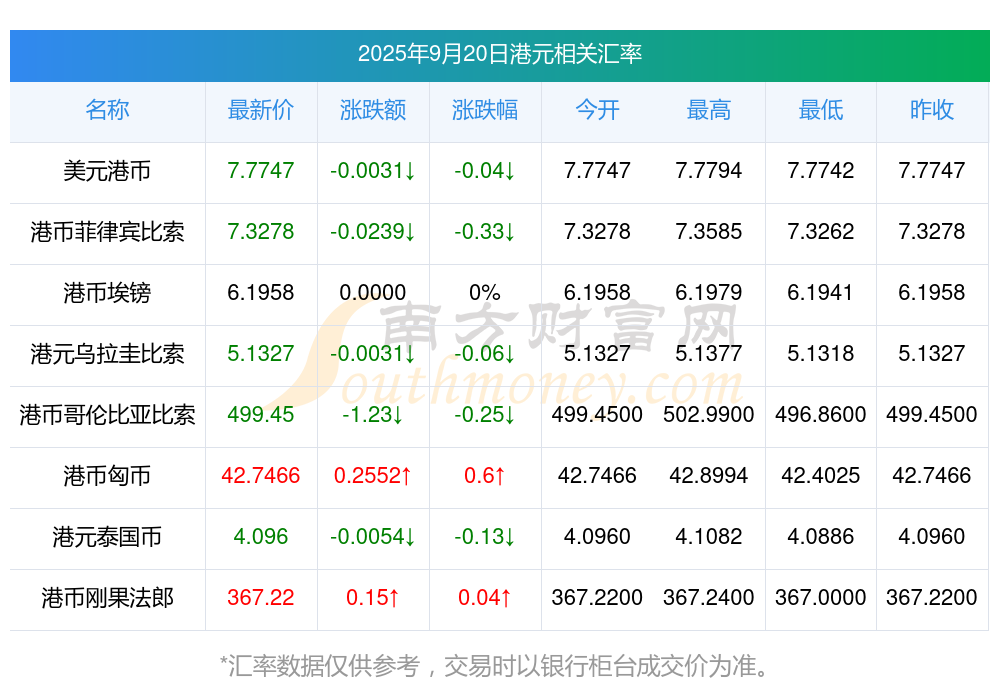Image resolution: width=1000 pixels, height=698 pixels.
Task: Click the change value -1.23↓
Action: click(x=373, y=415)
